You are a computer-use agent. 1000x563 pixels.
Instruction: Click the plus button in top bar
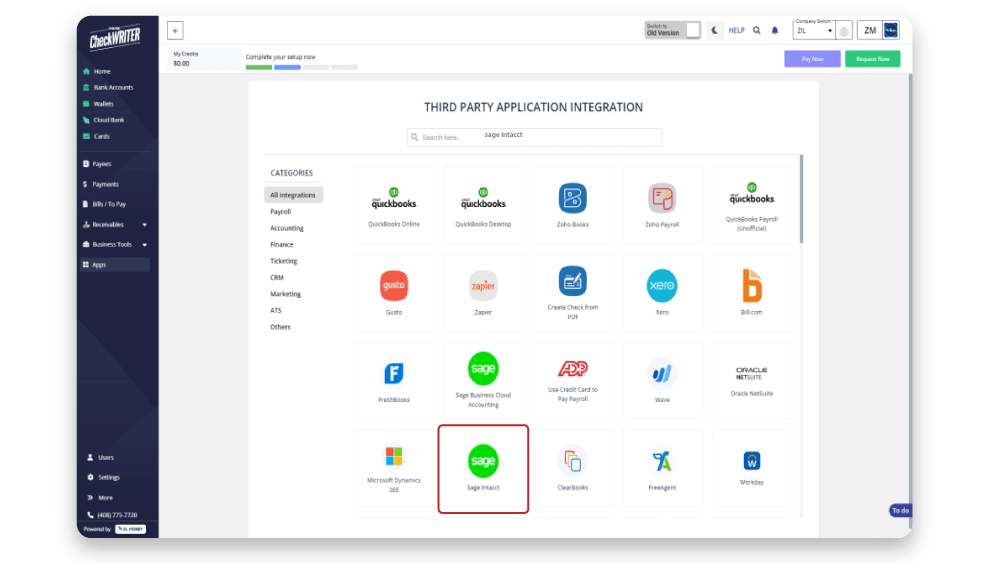pos(175,30)
